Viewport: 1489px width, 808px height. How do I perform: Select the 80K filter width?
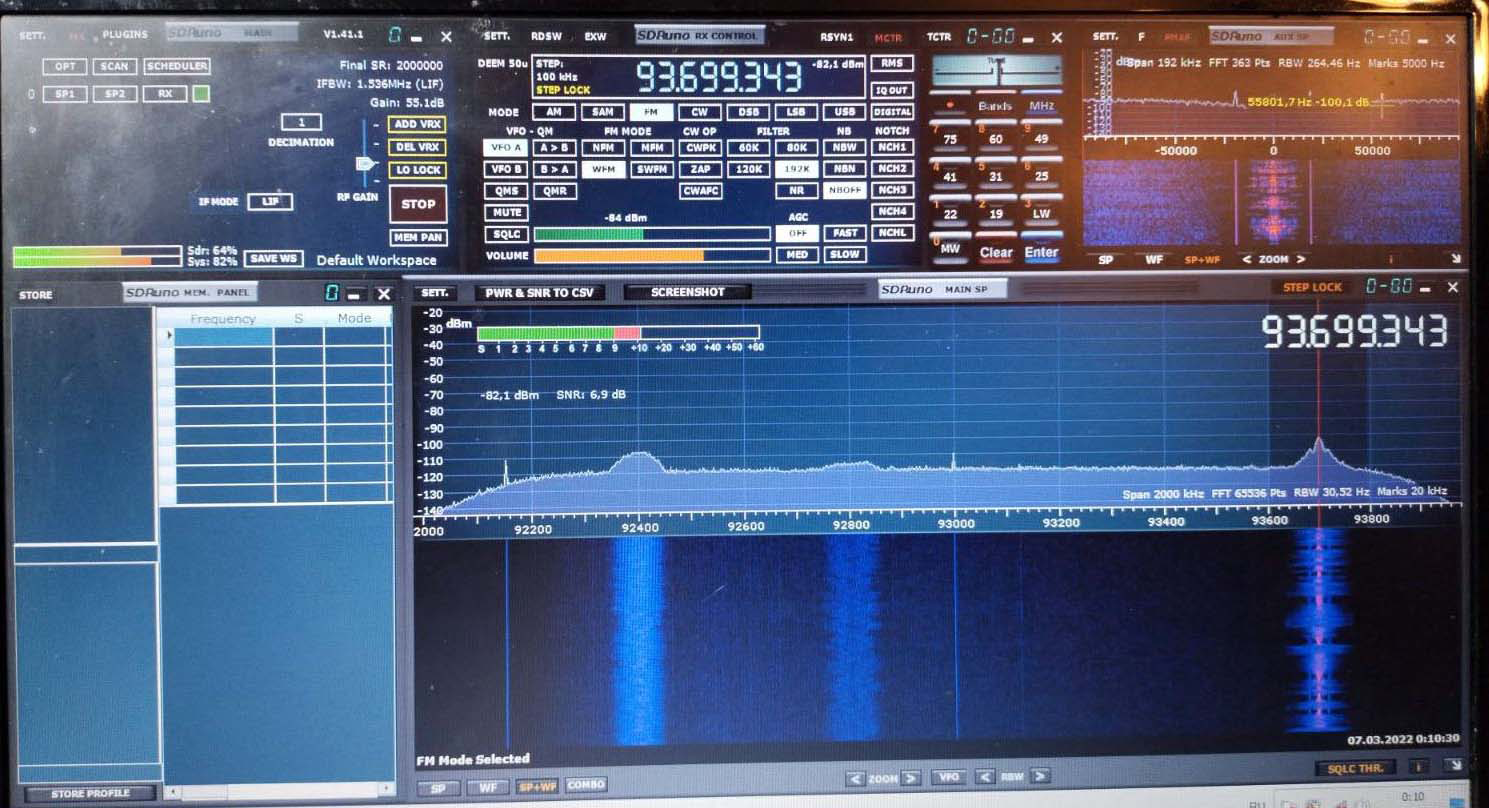(x=796, y=147)
